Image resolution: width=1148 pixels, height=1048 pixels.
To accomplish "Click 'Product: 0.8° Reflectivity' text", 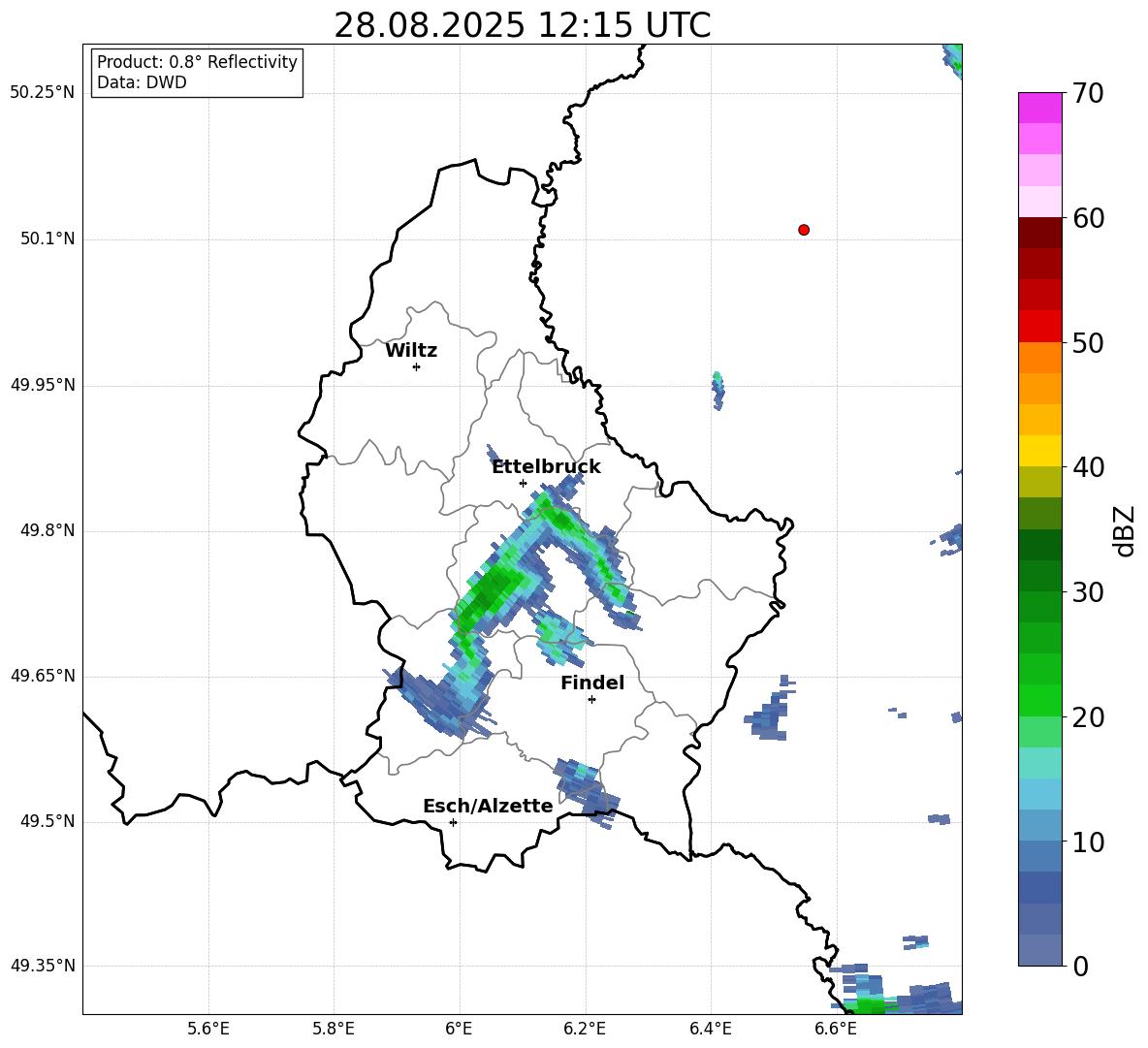I will [x=197, y=62].
